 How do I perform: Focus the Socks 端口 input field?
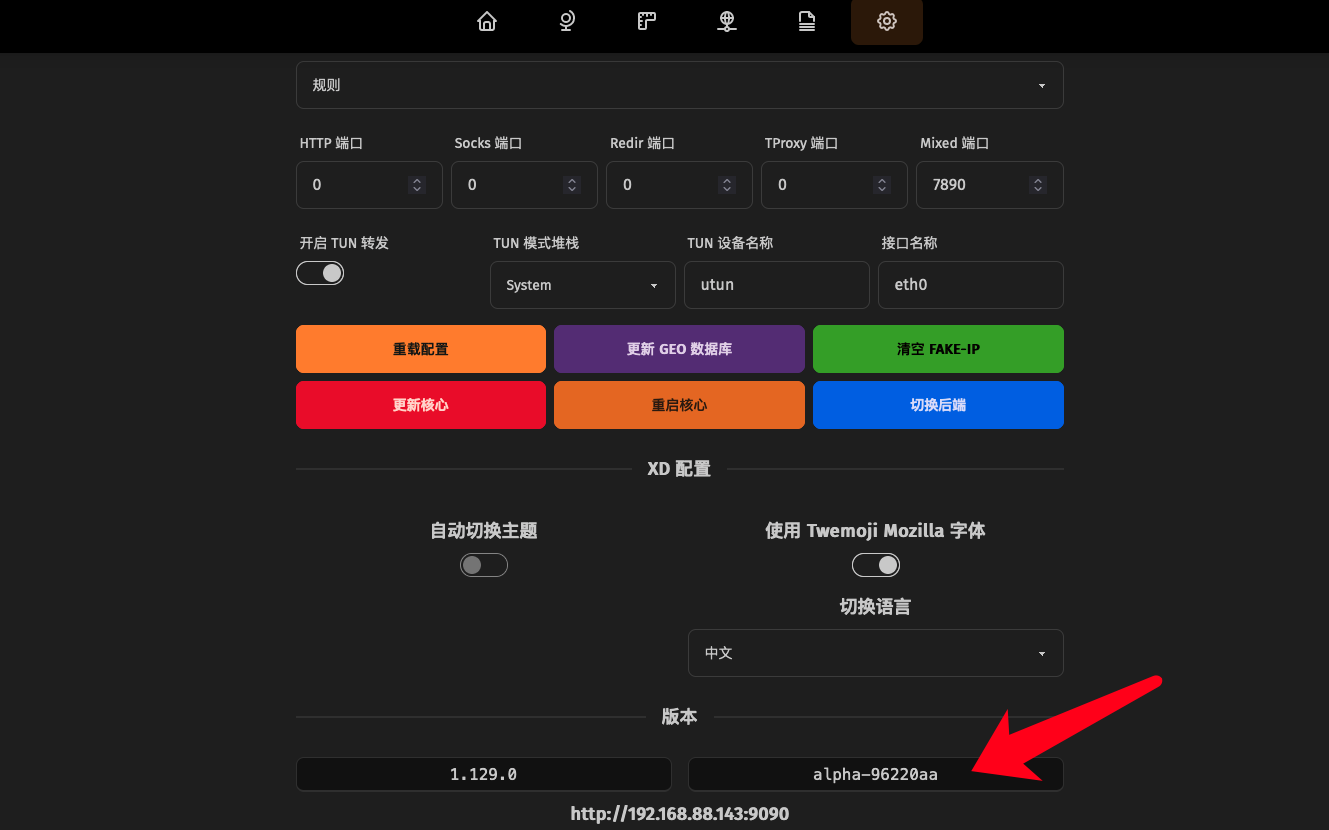click(x=524, y=185)
